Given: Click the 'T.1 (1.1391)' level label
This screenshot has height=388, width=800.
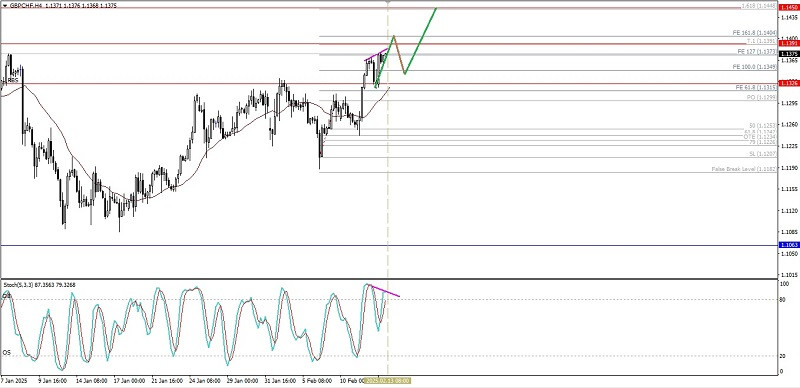Looking at the screenshot, I should pyautogui.click(x=761, y=40).
